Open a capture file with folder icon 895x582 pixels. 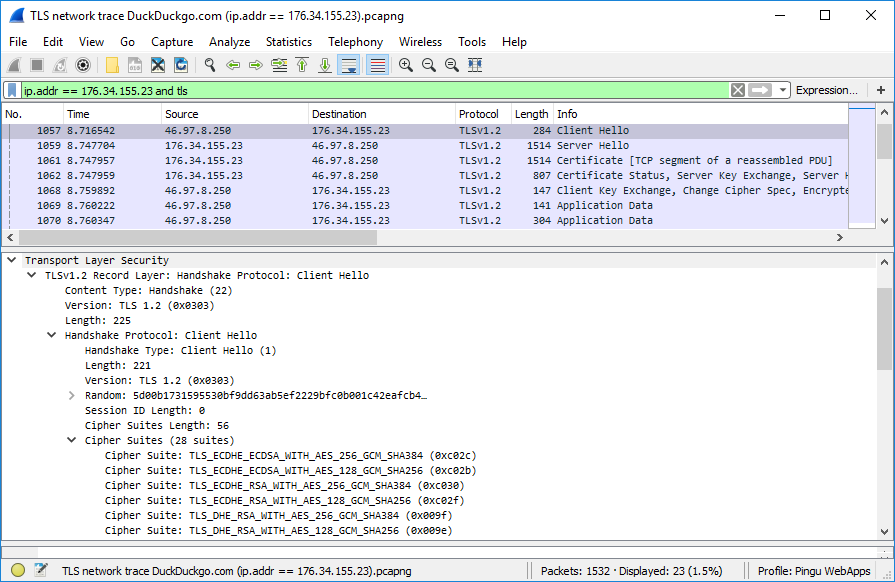[112, 65]
